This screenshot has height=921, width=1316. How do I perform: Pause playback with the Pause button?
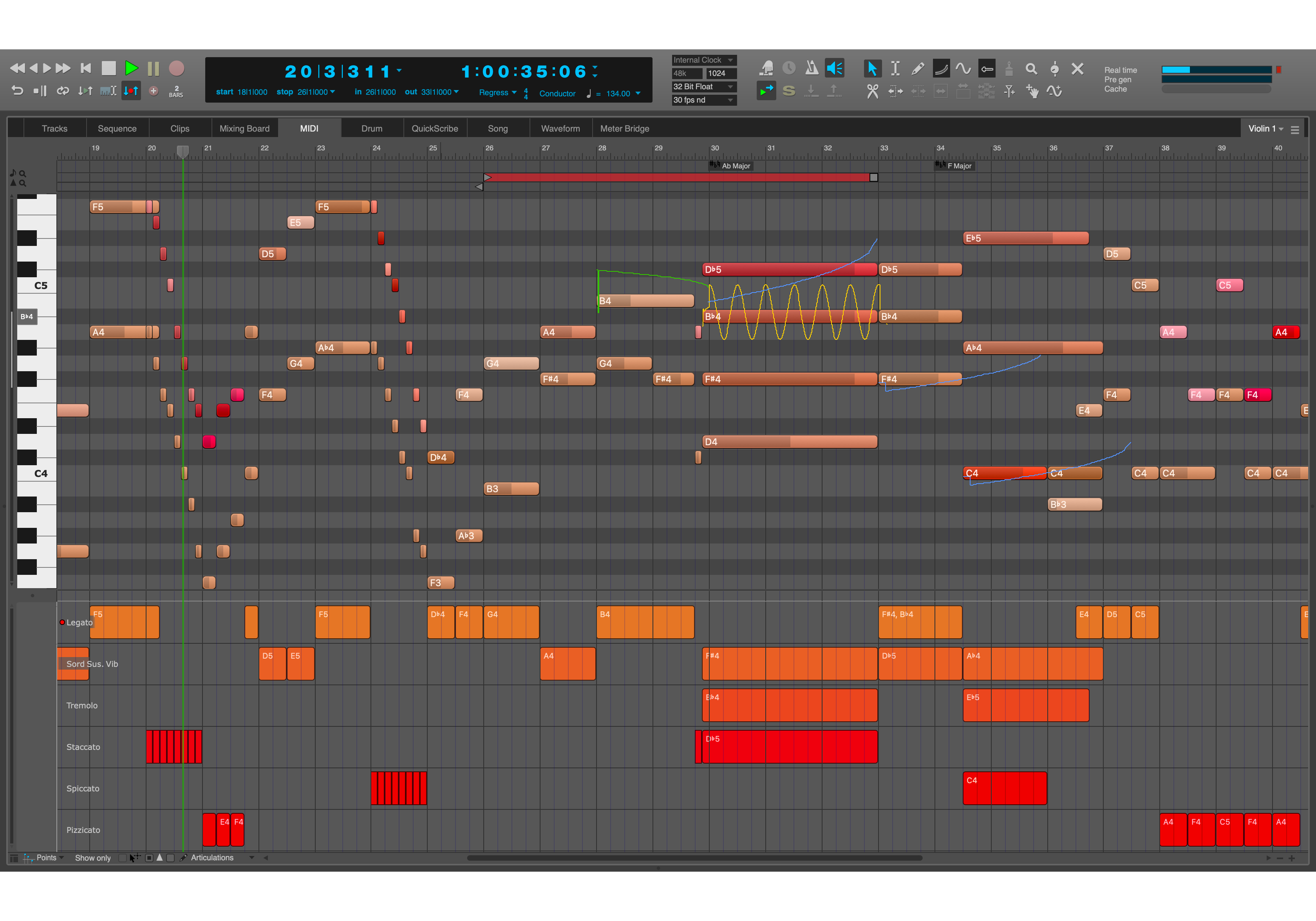pos(153,69)
